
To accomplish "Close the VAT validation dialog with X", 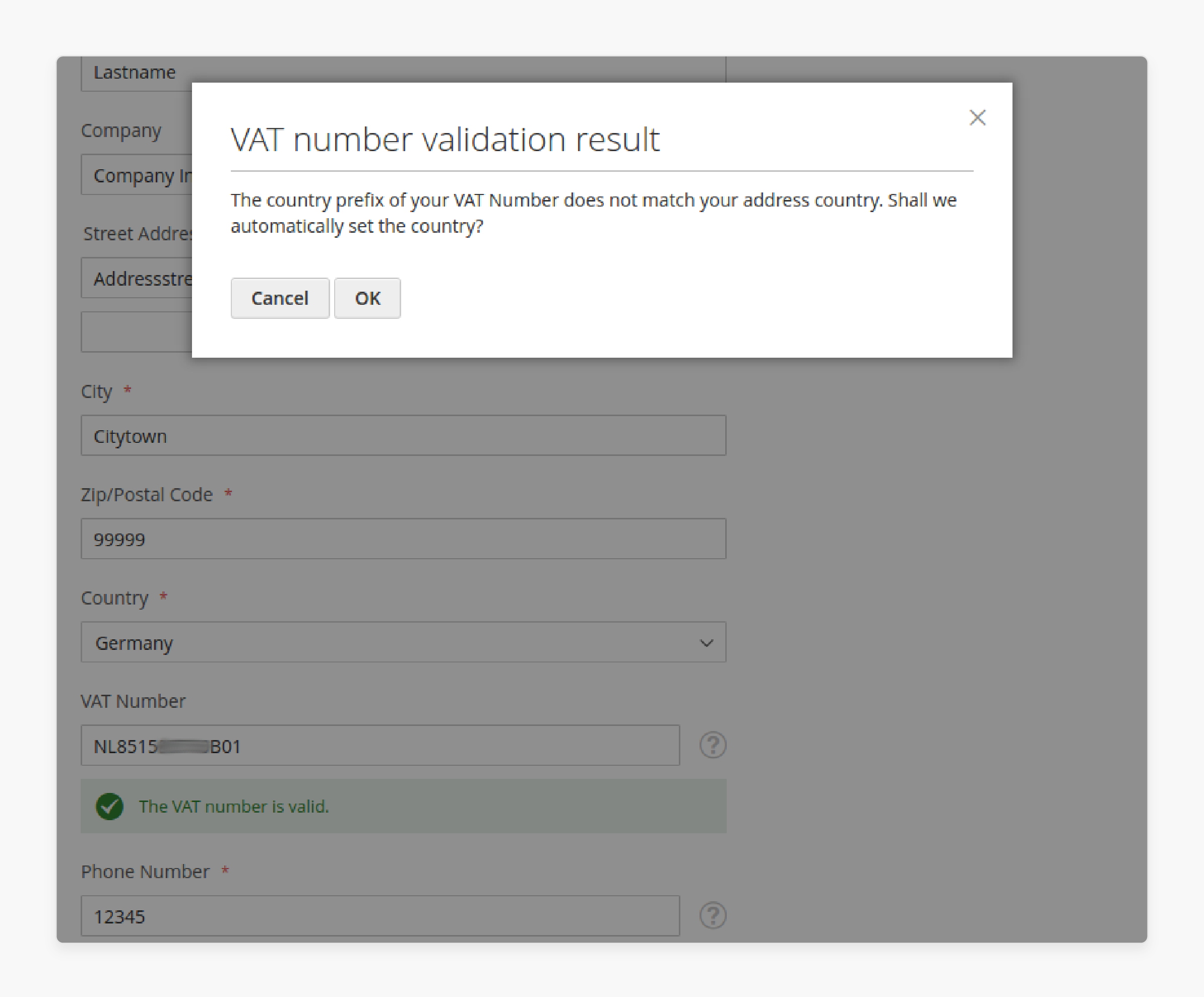I will [978, 117].
